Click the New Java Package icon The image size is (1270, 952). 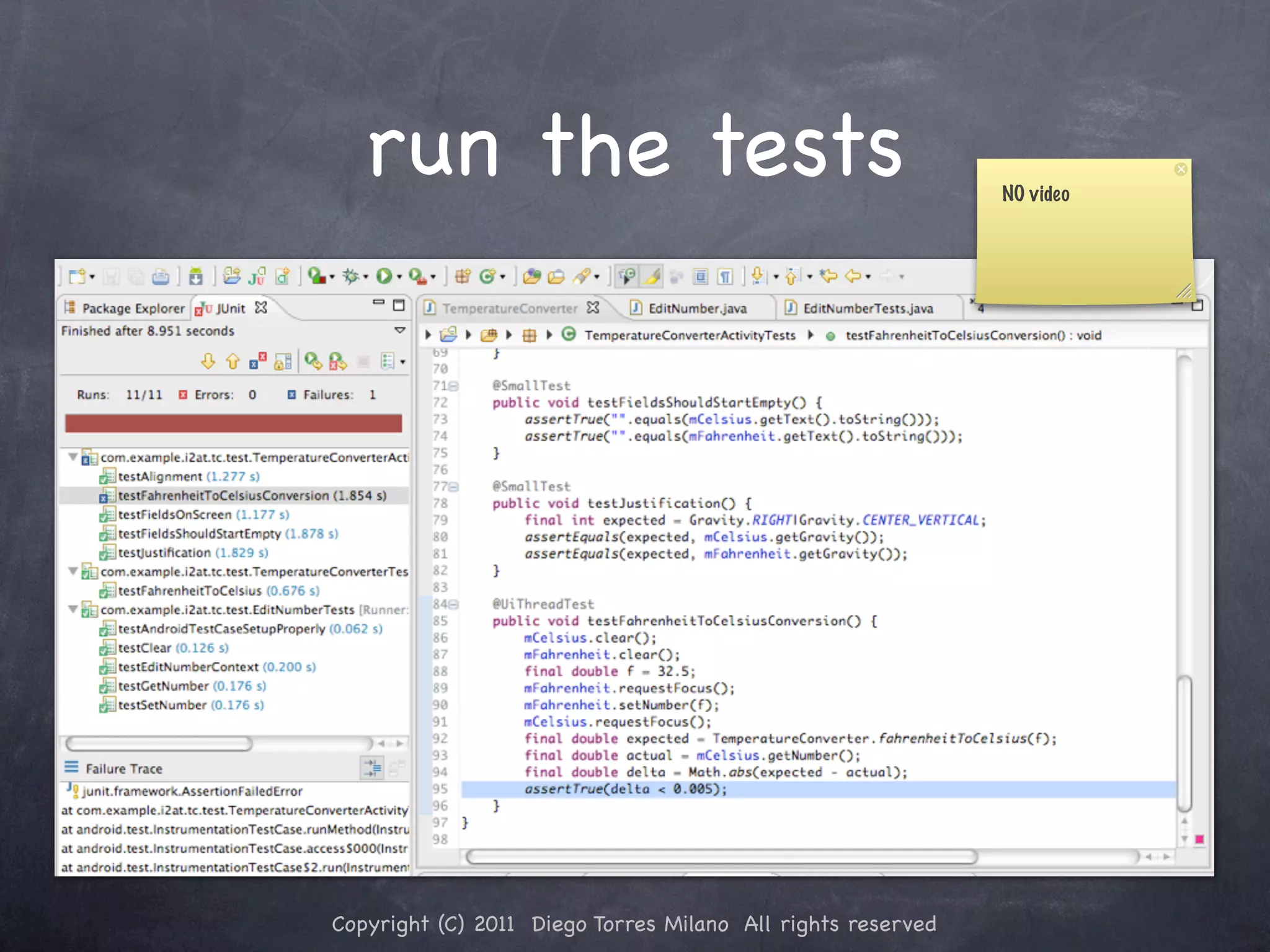tap(463, 276)
